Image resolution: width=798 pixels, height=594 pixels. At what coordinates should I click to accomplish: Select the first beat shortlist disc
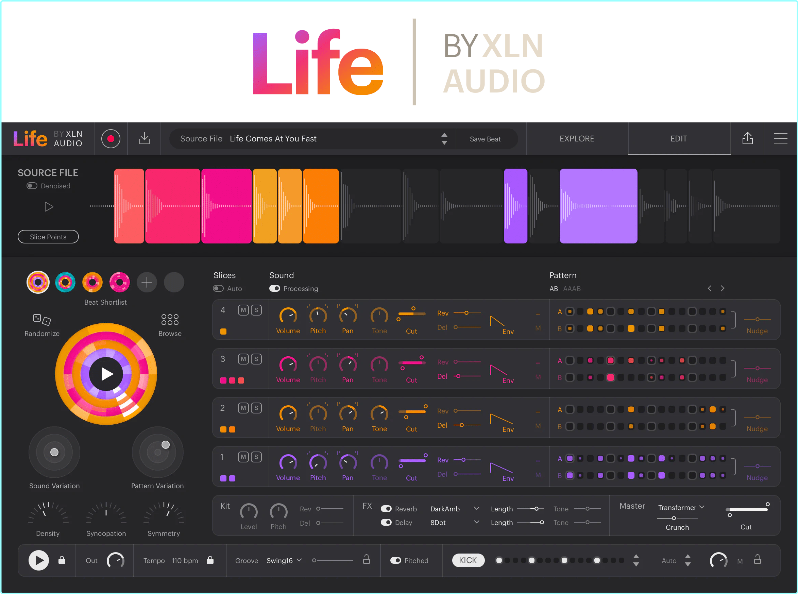(38, 282)
